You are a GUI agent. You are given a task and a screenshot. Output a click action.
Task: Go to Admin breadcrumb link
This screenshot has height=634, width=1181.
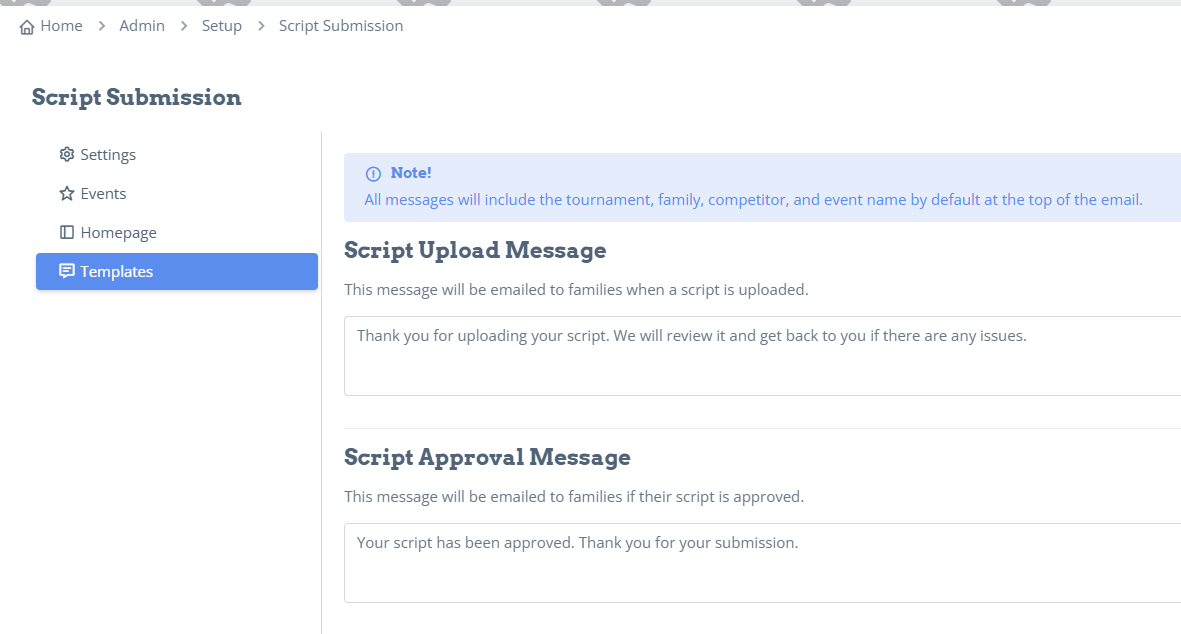tap(142, 26)
